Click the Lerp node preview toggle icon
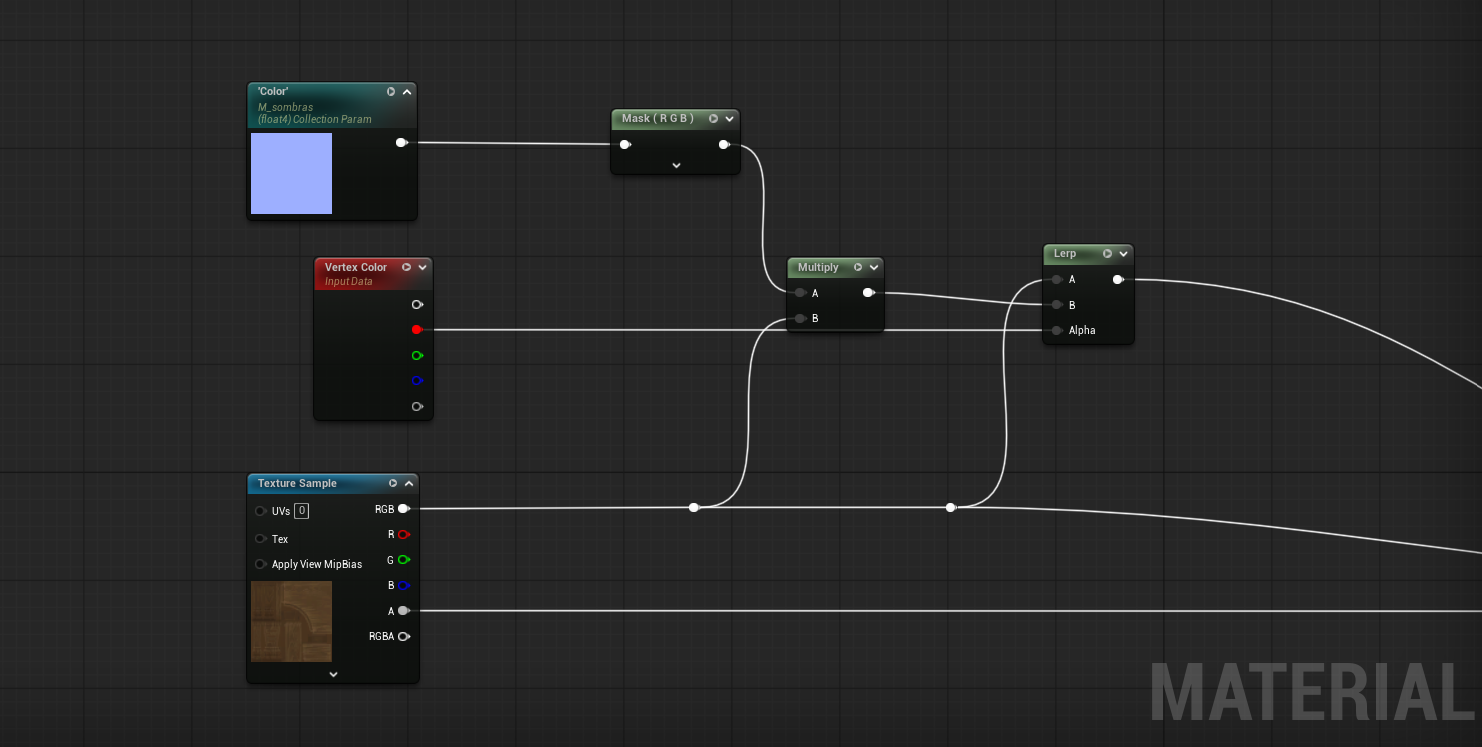Viewport: 1482px width, 747px height. pos(1108,253)
